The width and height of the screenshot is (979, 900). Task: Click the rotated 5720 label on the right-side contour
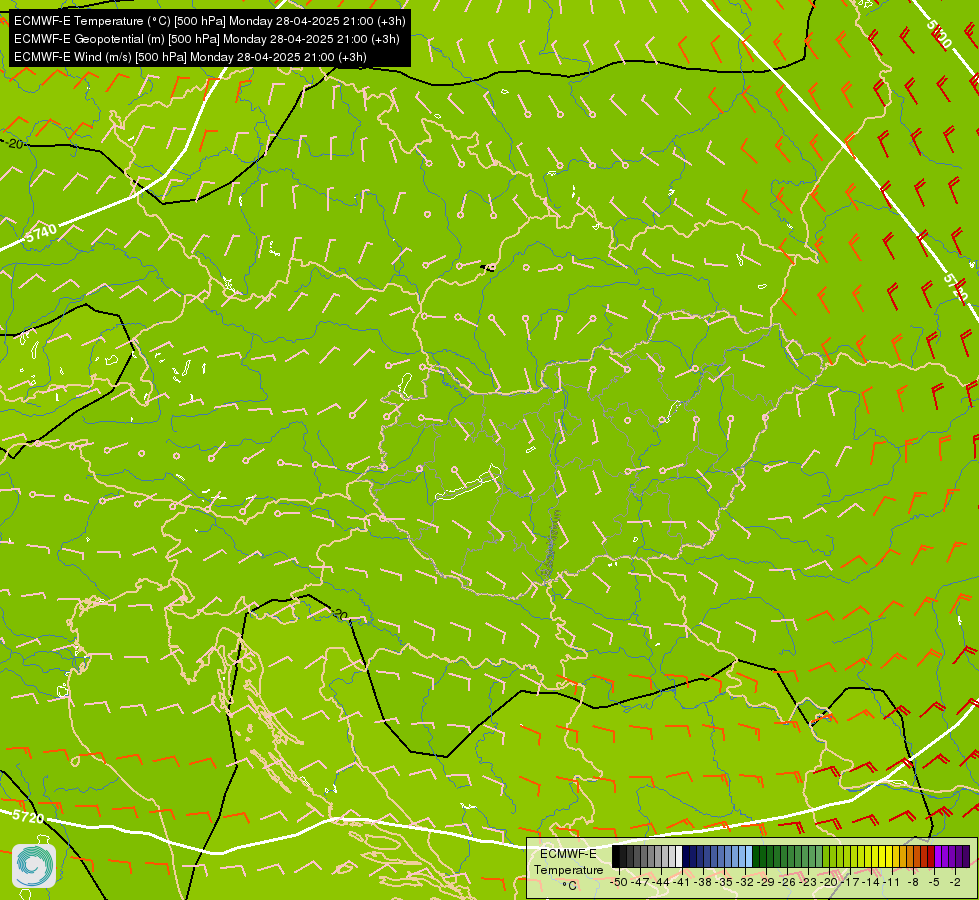click(x=955, y=289)
